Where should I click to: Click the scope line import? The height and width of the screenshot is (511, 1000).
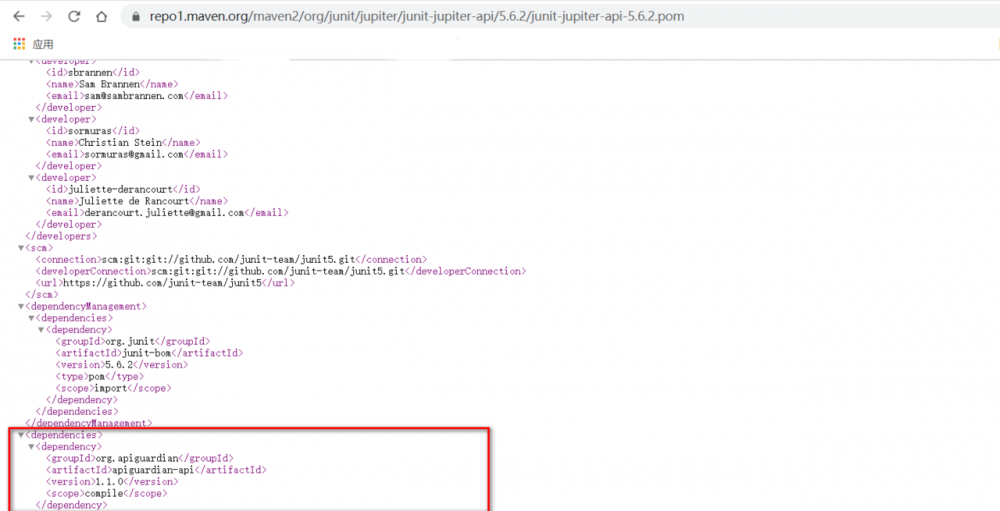(114, 388)
